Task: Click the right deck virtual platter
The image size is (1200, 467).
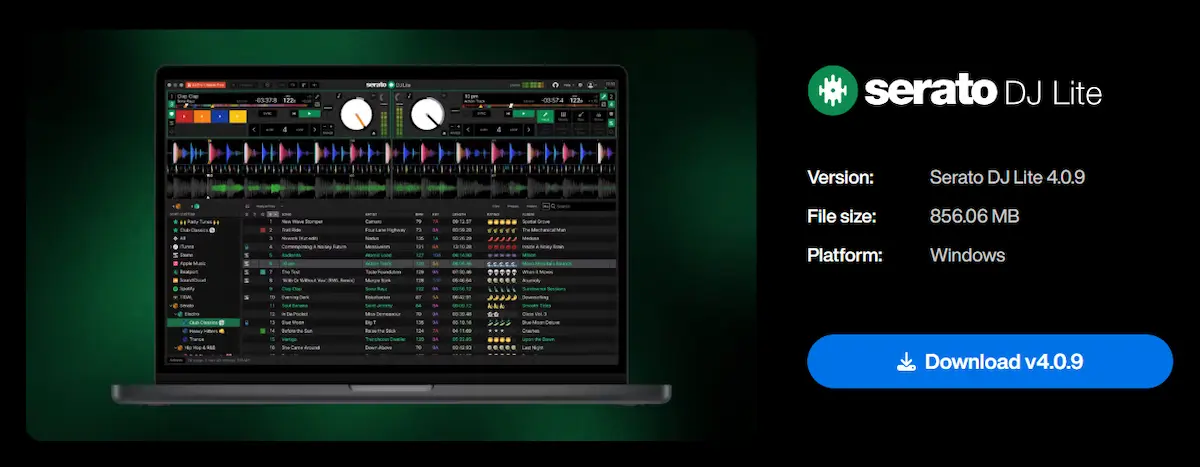Action: pos(428,114)
